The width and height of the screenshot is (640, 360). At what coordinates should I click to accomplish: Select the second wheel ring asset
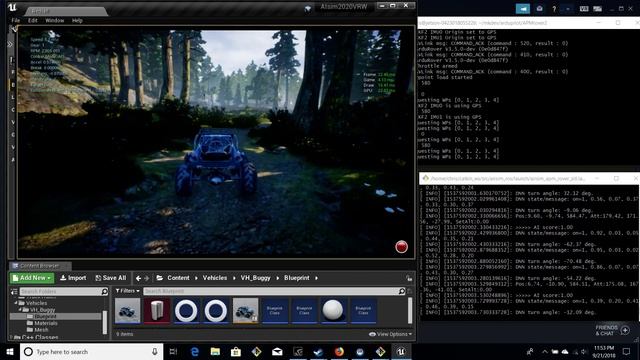pos(216,311)
